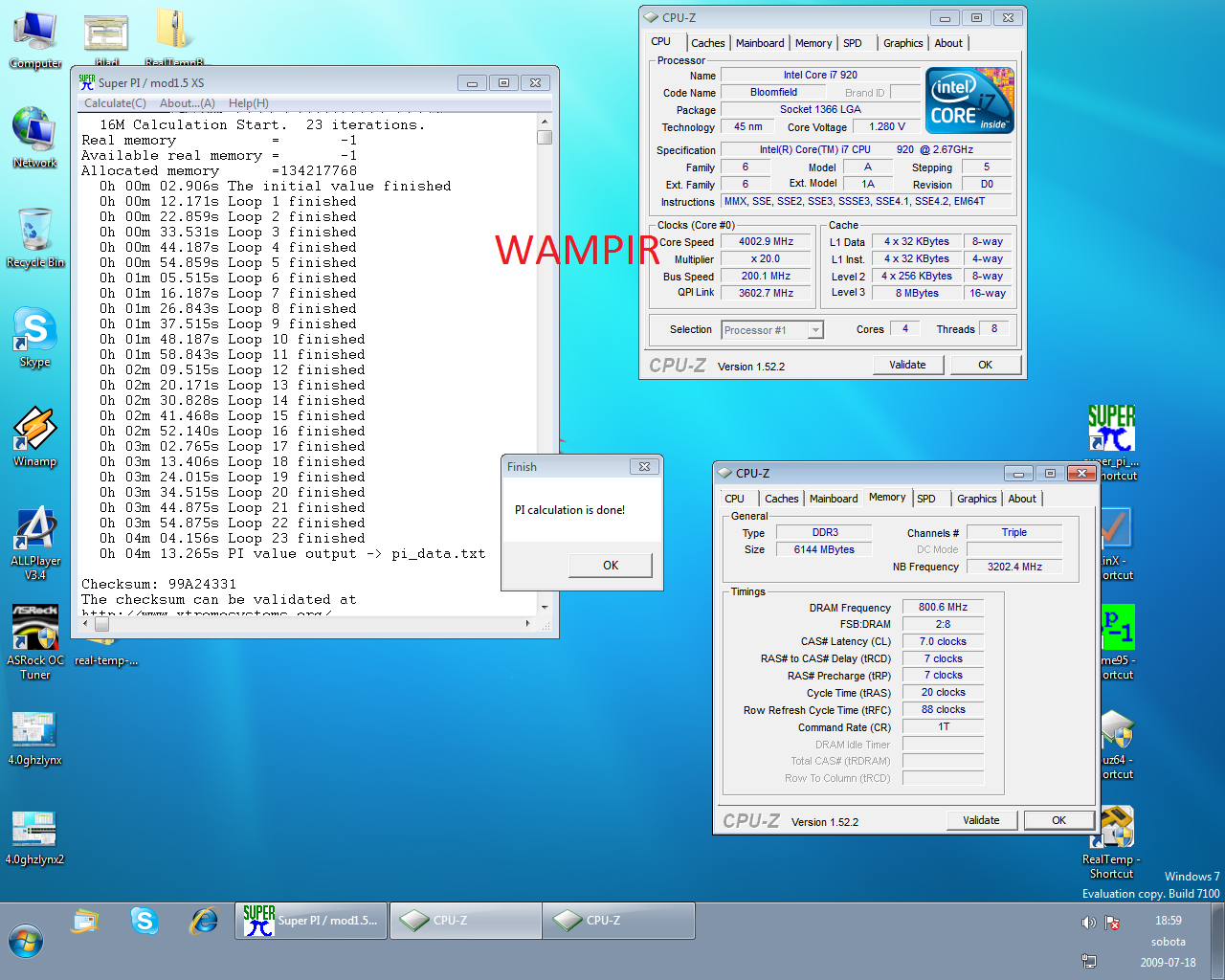Image resolution: width=1225 pixels, height=980 pixels.
Task: Click the Checksum: 99A24331 line
Action: click(159, 584)
